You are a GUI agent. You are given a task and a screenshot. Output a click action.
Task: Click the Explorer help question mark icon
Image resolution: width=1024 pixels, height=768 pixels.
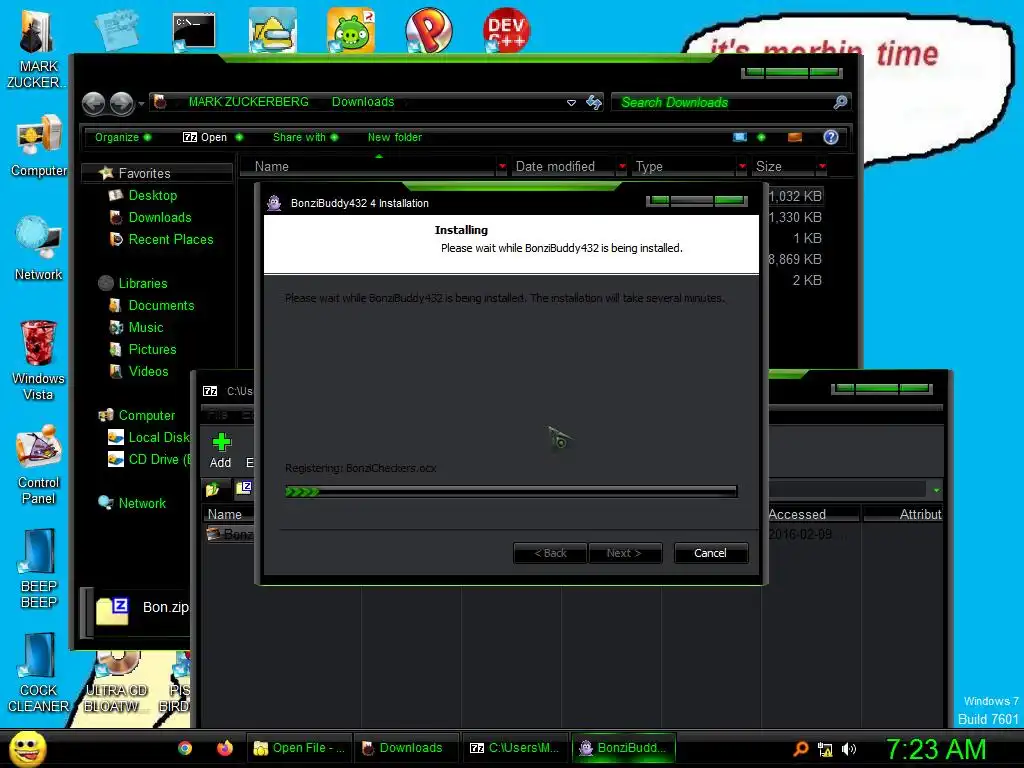[831, 137]
